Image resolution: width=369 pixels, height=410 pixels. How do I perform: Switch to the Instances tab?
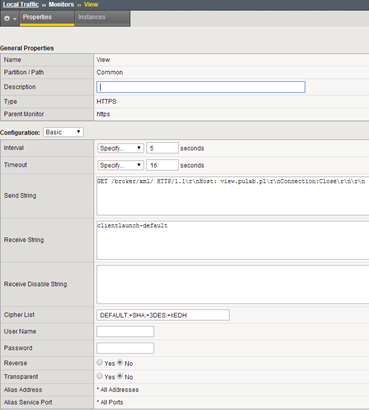pyautogui.click(x=102, y=18)
